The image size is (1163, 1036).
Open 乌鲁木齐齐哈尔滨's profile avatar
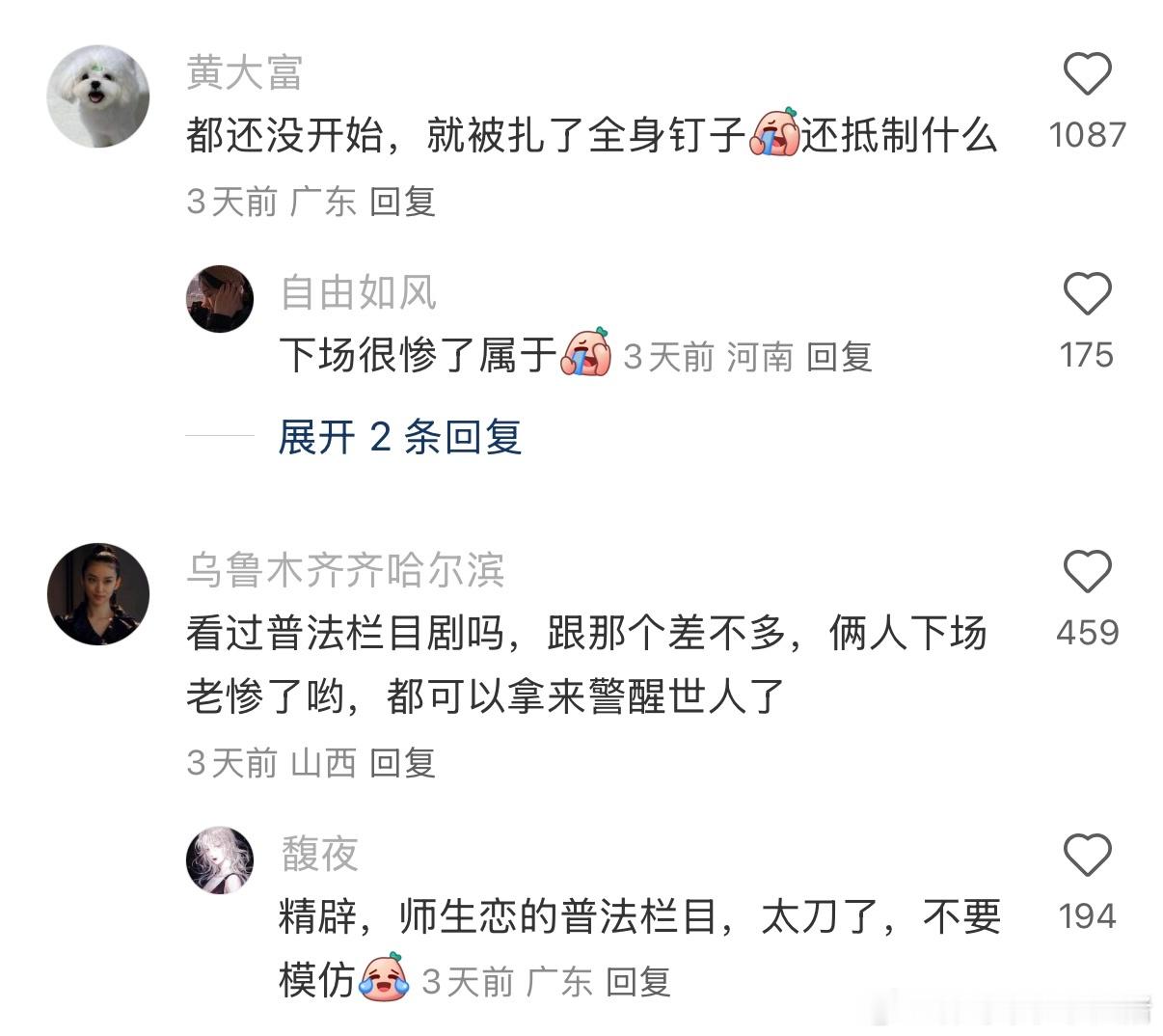click(x=98, y=593)
